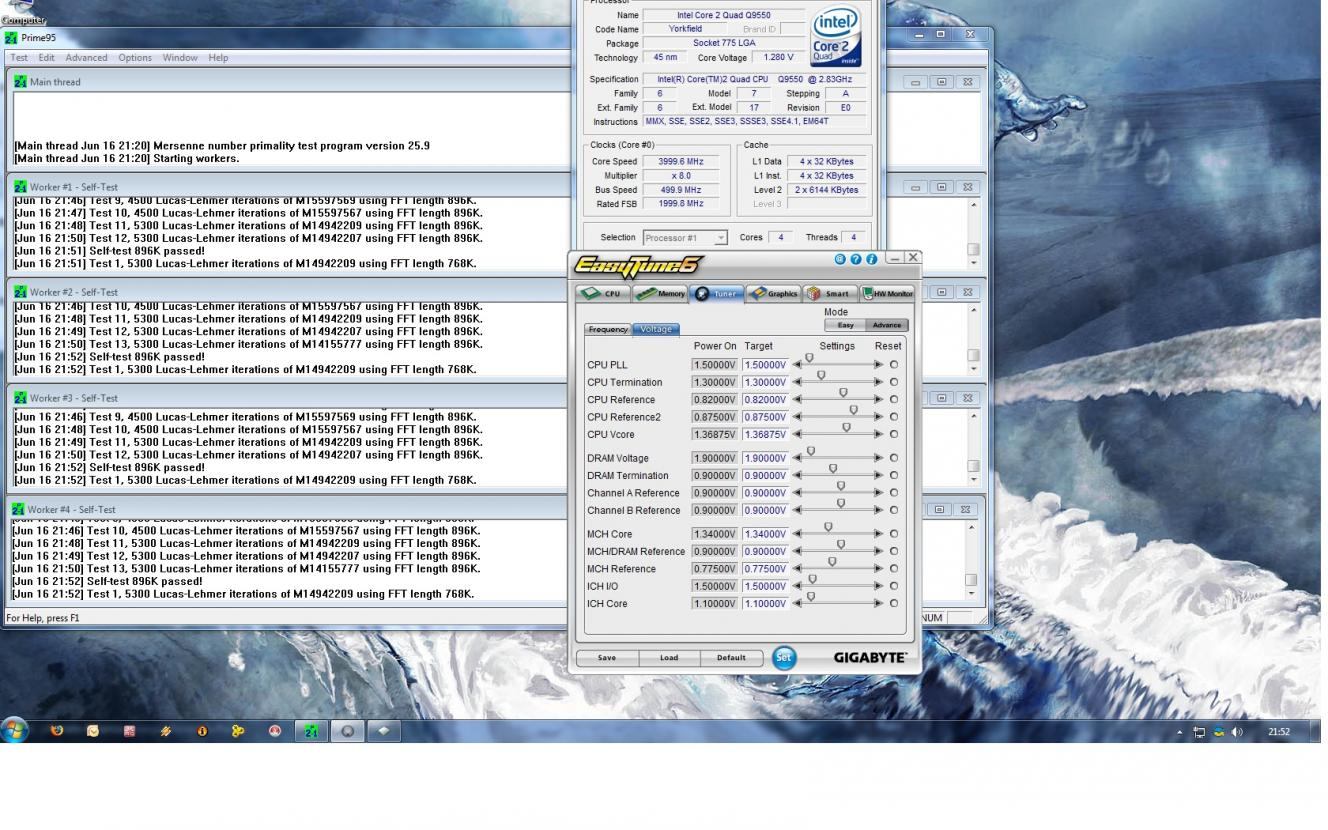The height and width of the screenshot is (830, 1328).
Task: Click the CPU Vcore target value field
Action: (x=765, y=434)
